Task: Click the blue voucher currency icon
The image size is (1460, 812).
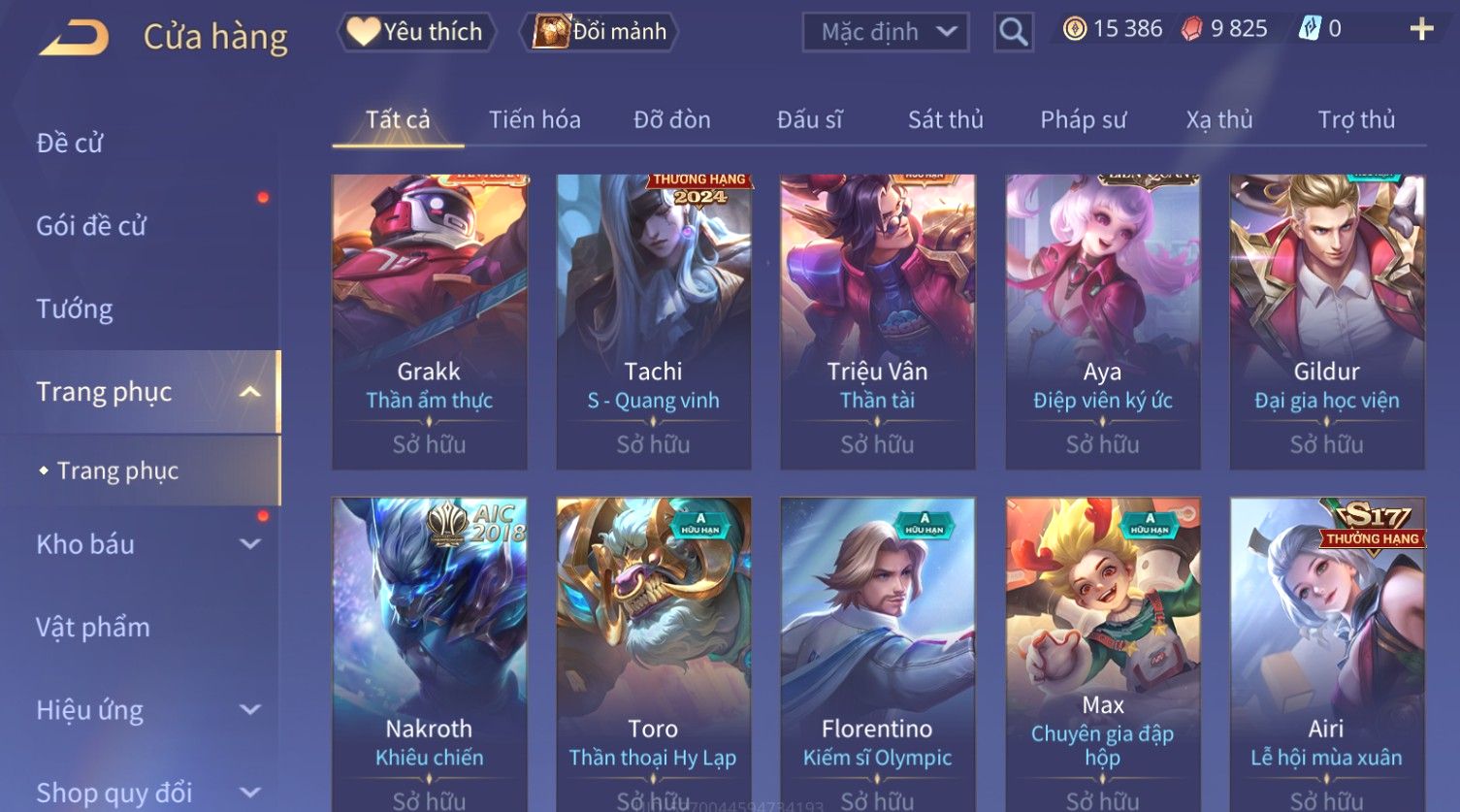Action: click(x=1309, y=29)
